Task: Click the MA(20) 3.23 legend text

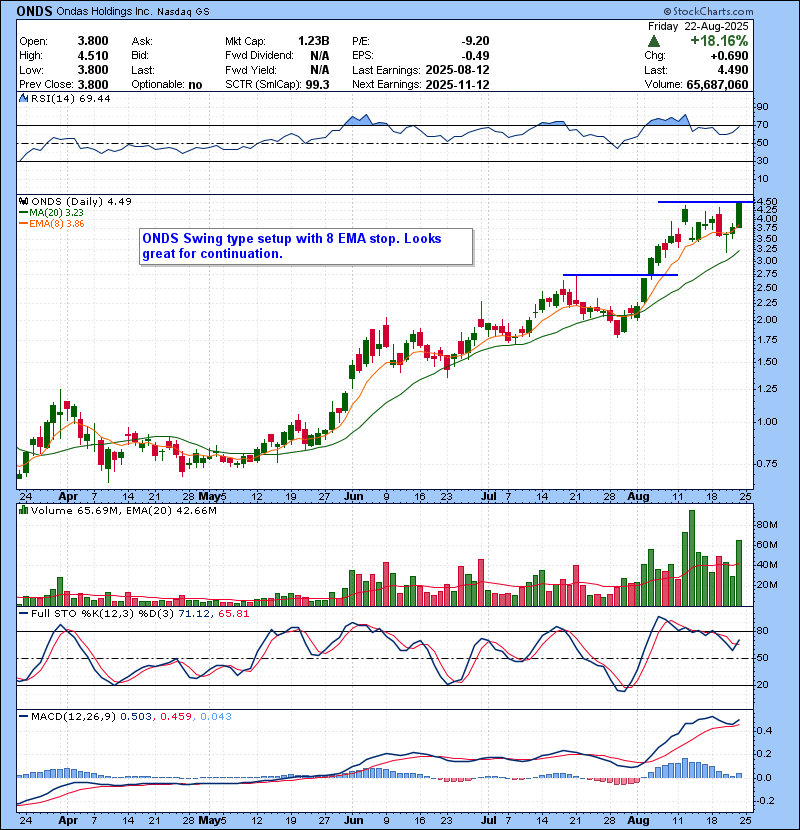Action: click(56, 212)
